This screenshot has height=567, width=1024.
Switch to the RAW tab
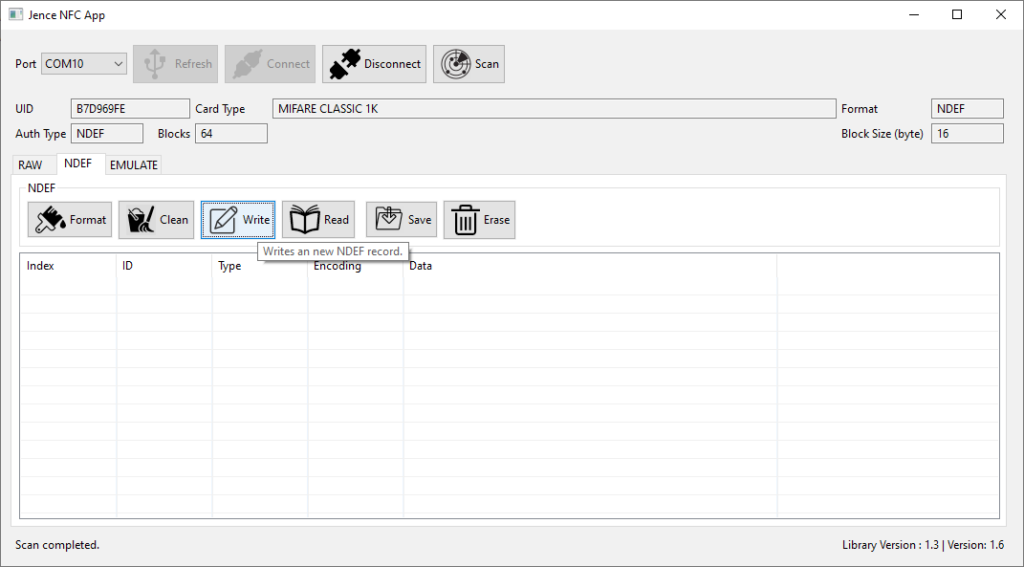(x=30, y=165)
